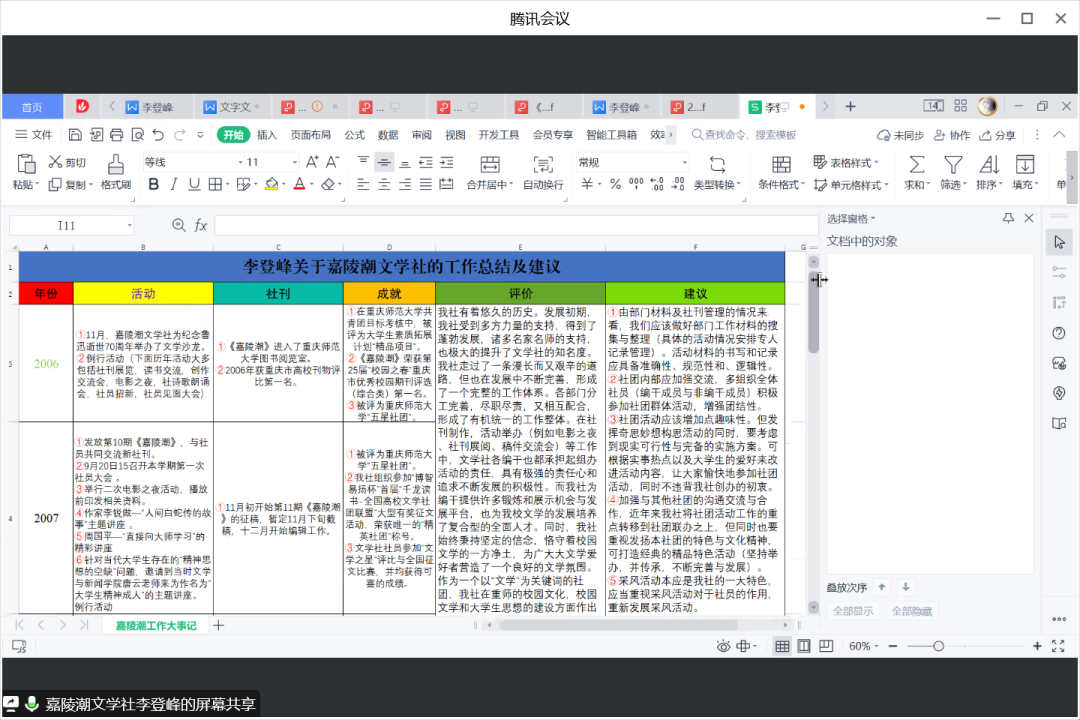Click the zoom slider handle in the status bar

pos(938,647)
